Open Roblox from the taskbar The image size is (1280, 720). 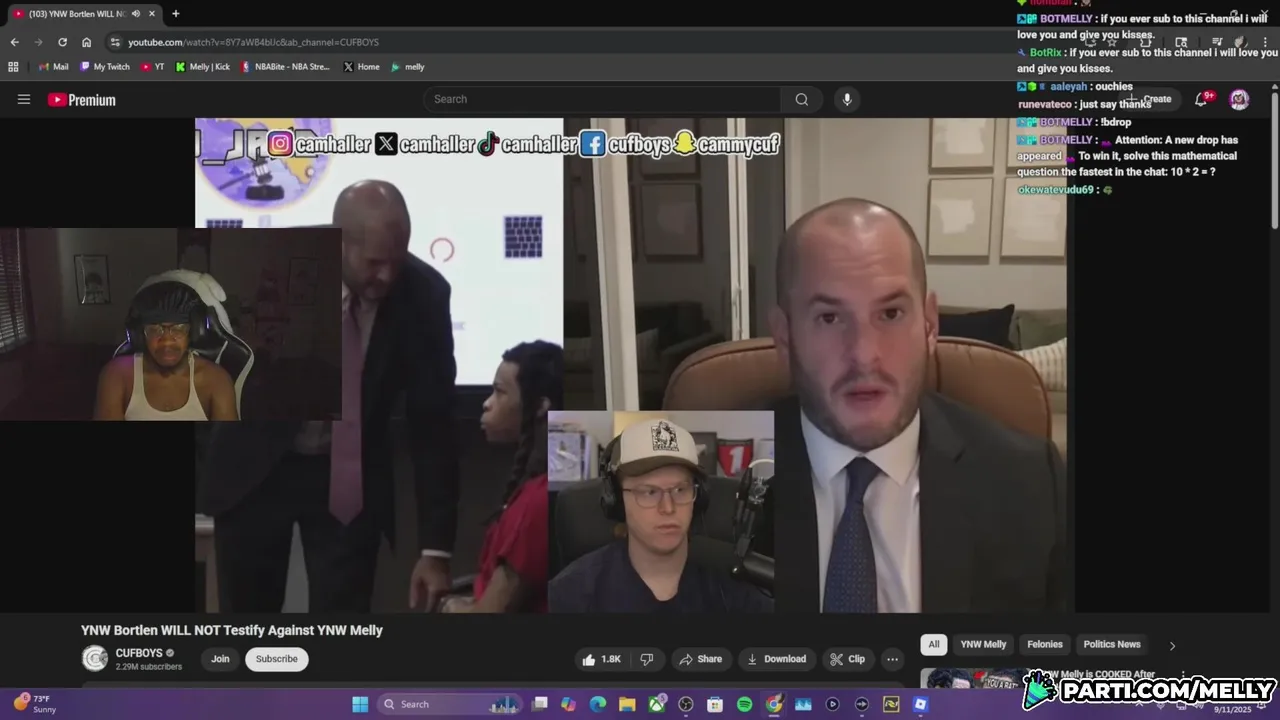coord(920,704)
